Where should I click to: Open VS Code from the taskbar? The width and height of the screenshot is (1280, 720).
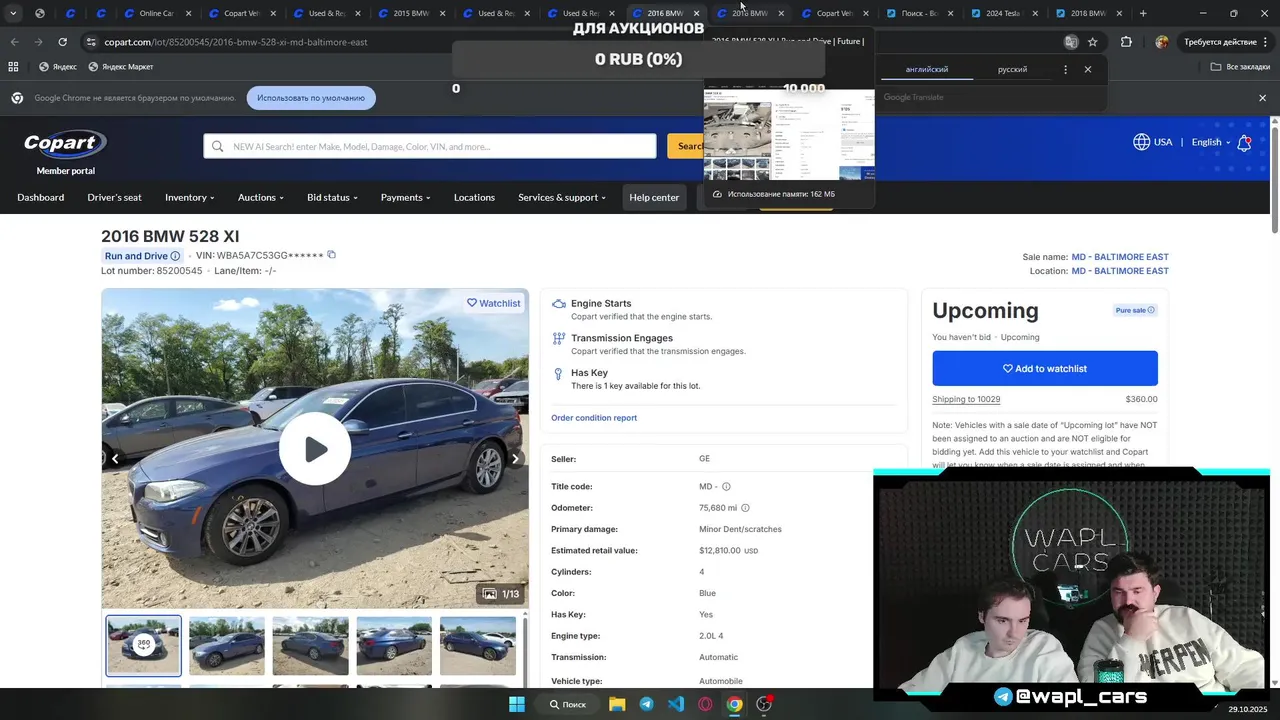tap(676, 704)
